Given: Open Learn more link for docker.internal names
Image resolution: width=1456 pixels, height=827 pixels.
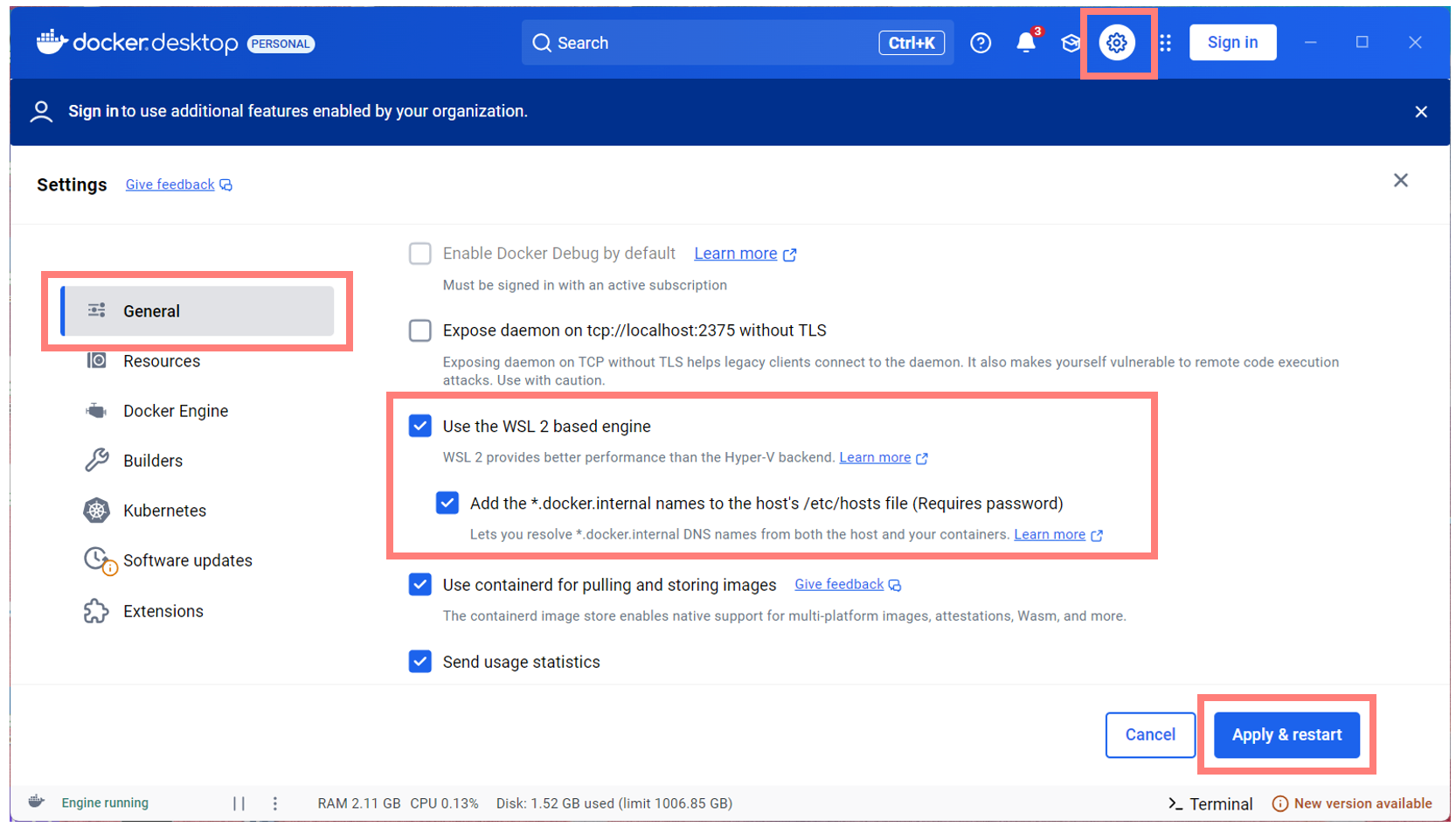Looking at the screenshot, I should tap(1050, 534).
